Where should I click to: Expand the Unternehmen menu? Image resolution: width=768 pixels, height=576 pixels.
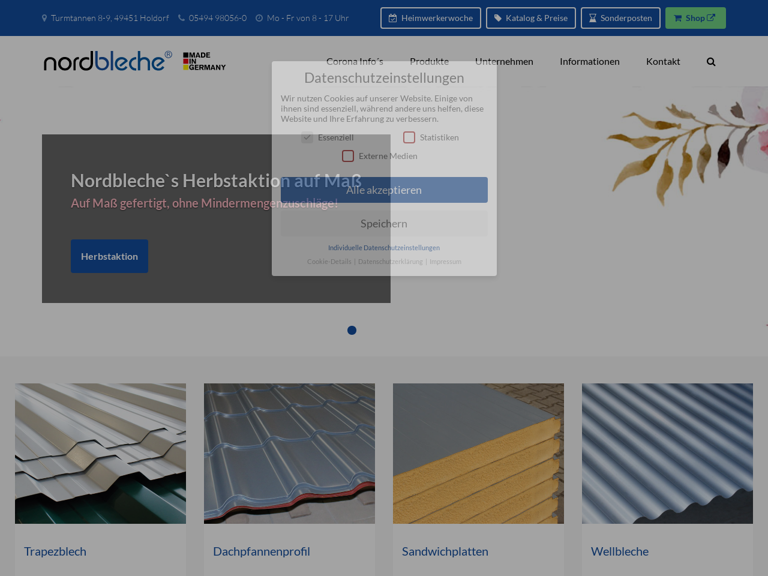click(x=504, y=61)
